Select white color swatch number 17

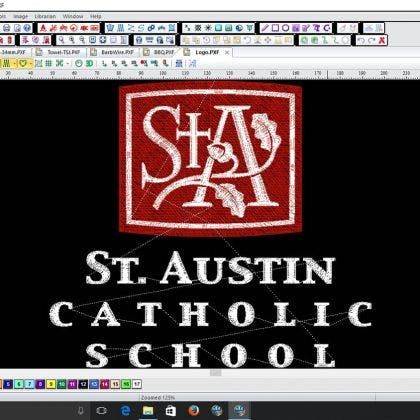[137, 384]
